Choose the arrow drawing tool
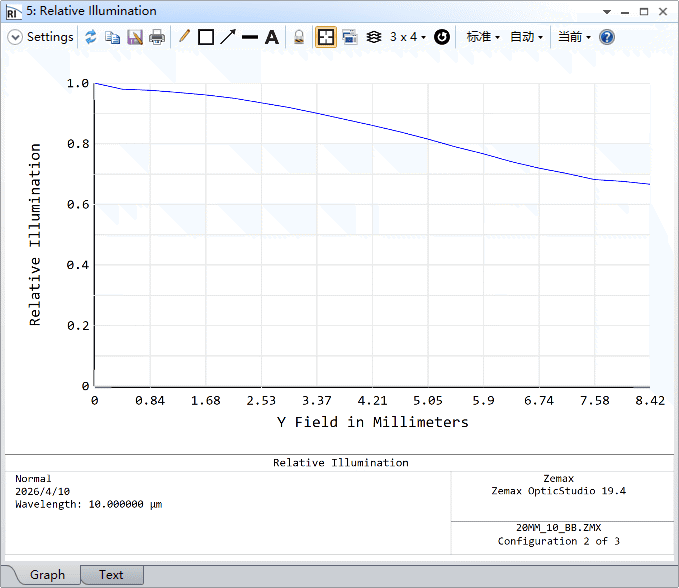The image size is (679, 588). coord(228,37)
